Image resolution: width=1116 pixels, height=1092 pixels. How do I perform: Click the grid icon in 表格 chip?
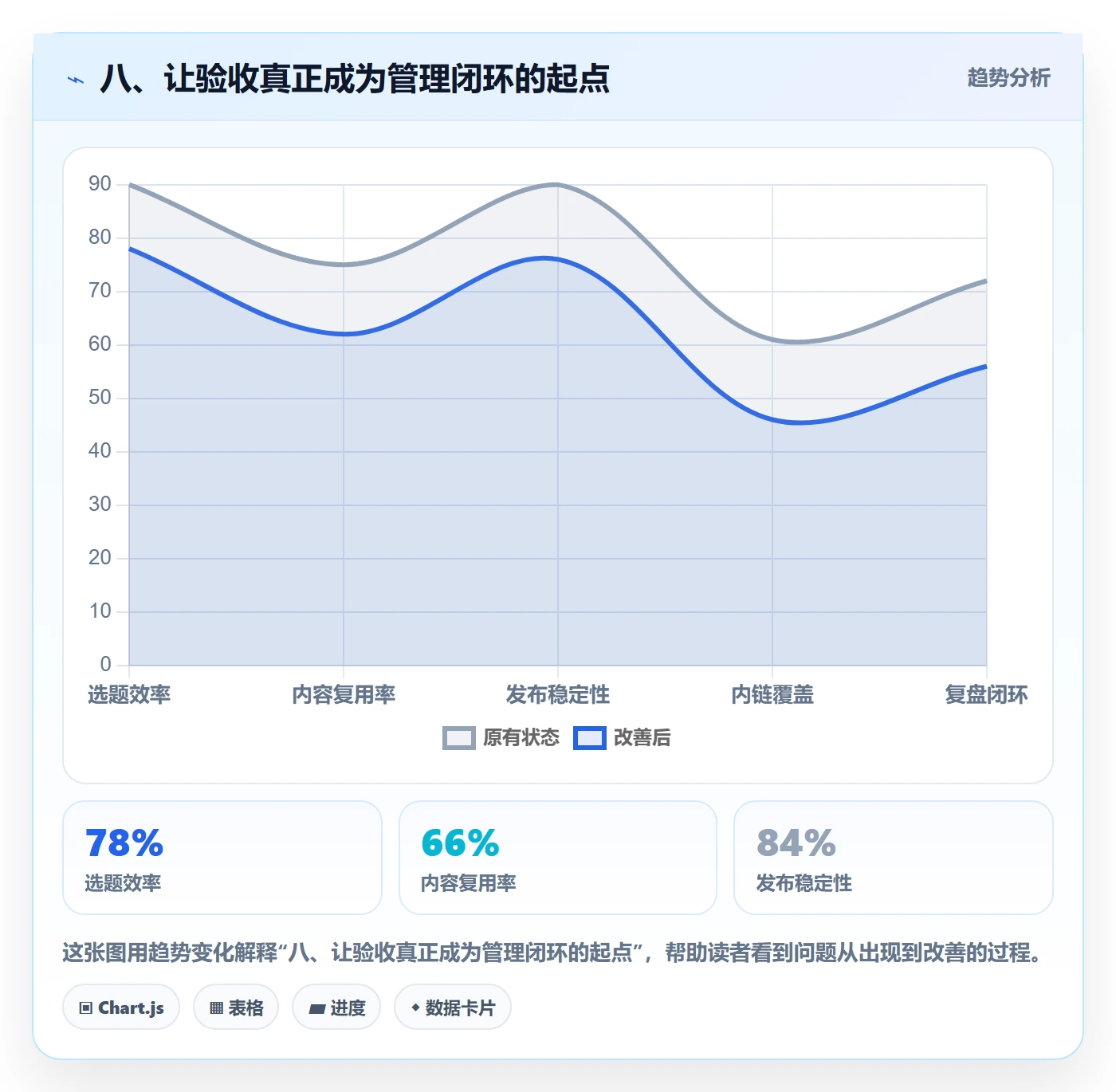(x=216, y=1008)
